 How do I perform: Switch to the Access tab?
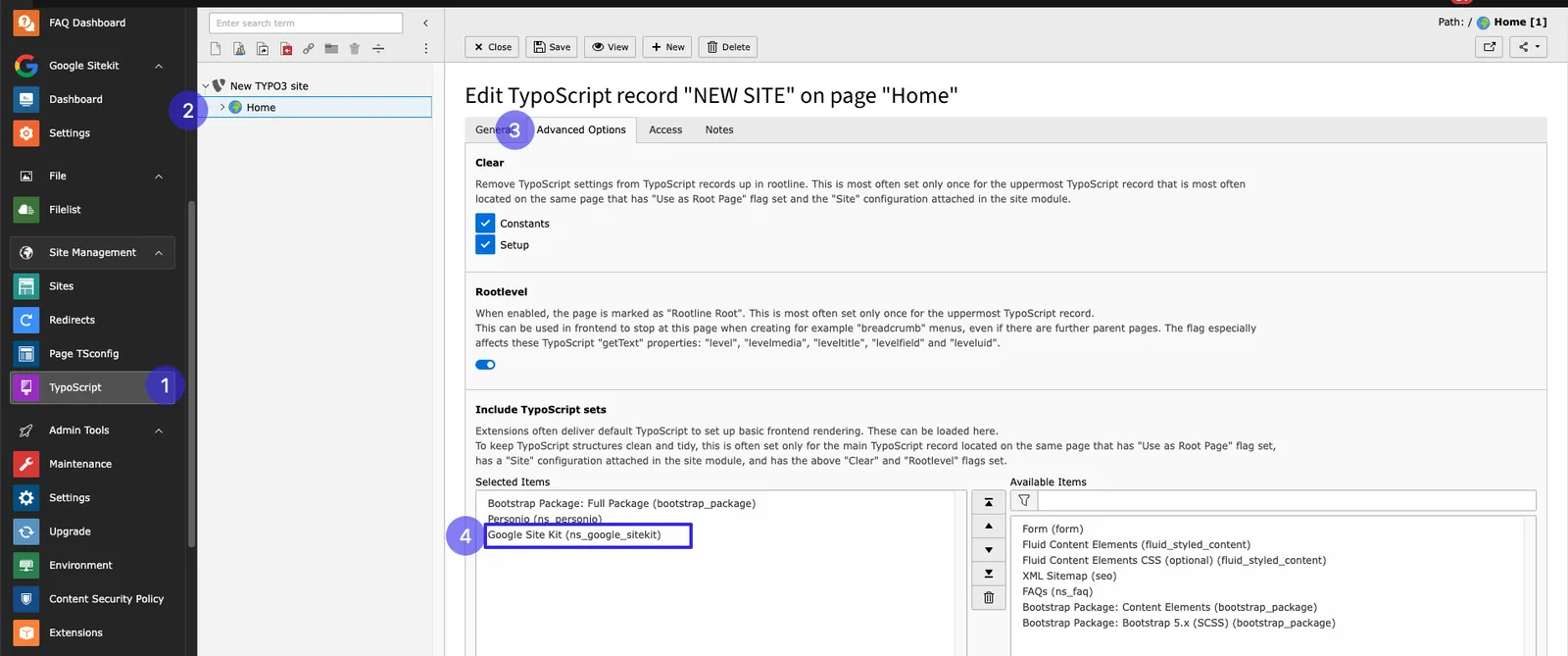[665, 129]
